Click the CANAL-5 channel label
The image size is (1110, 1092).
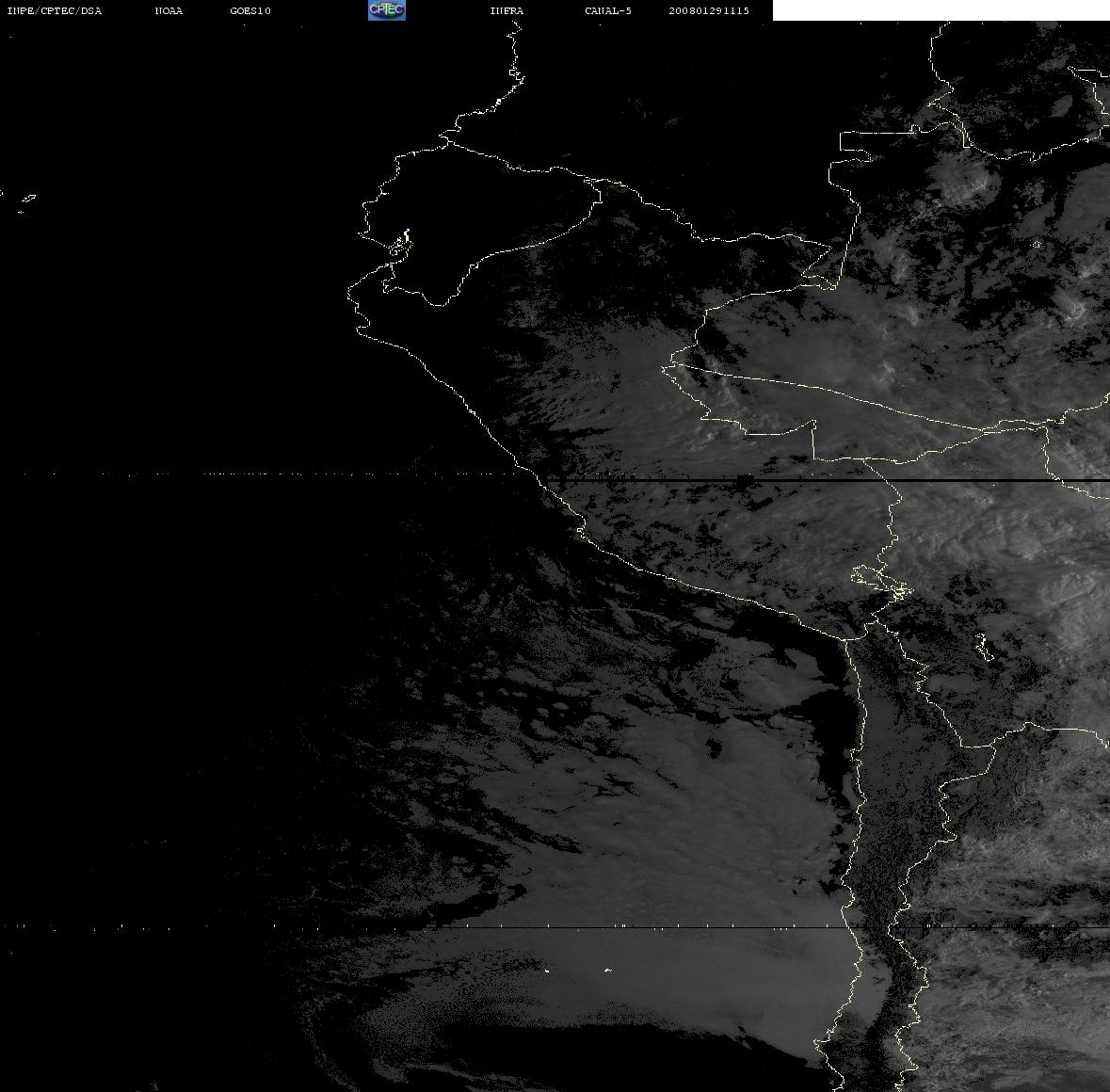click(x=608, y=10)
